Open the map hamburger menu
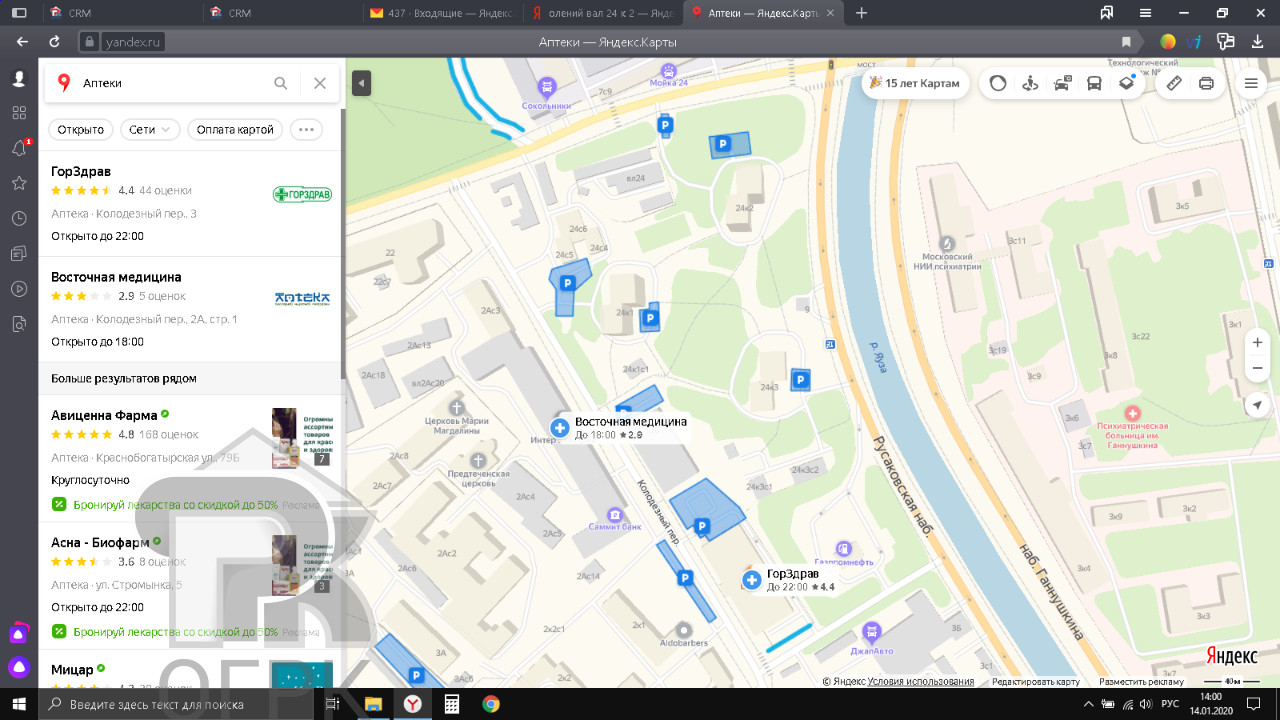The width and height of the screenshot is (1280, 720). (1250, 84)
